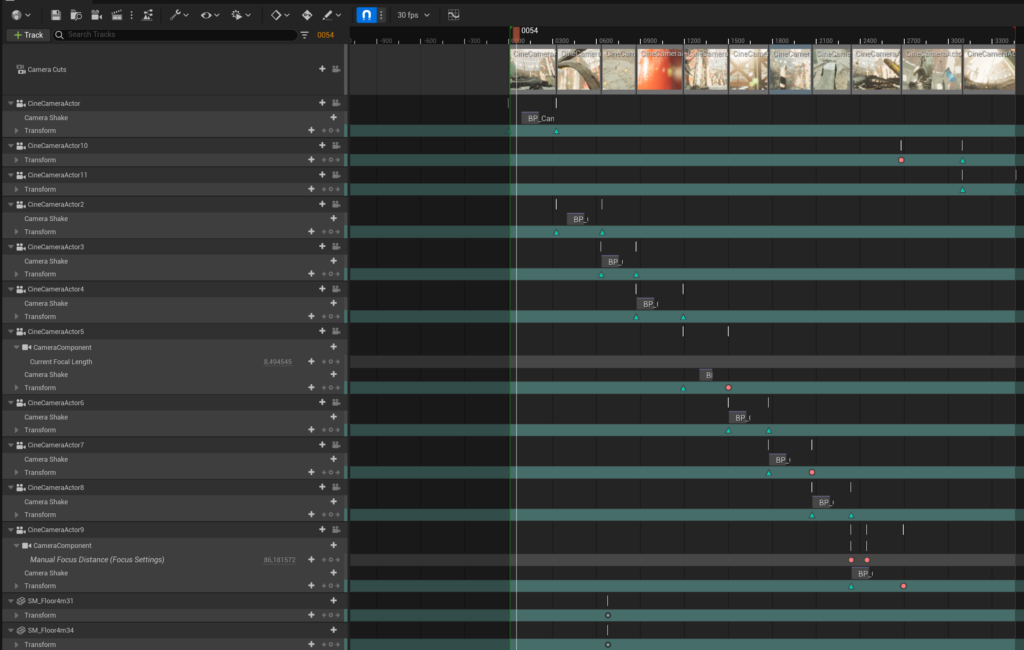Click the browse to sequence asset icon
This screenshot has height=650, width=1024.
76,14
